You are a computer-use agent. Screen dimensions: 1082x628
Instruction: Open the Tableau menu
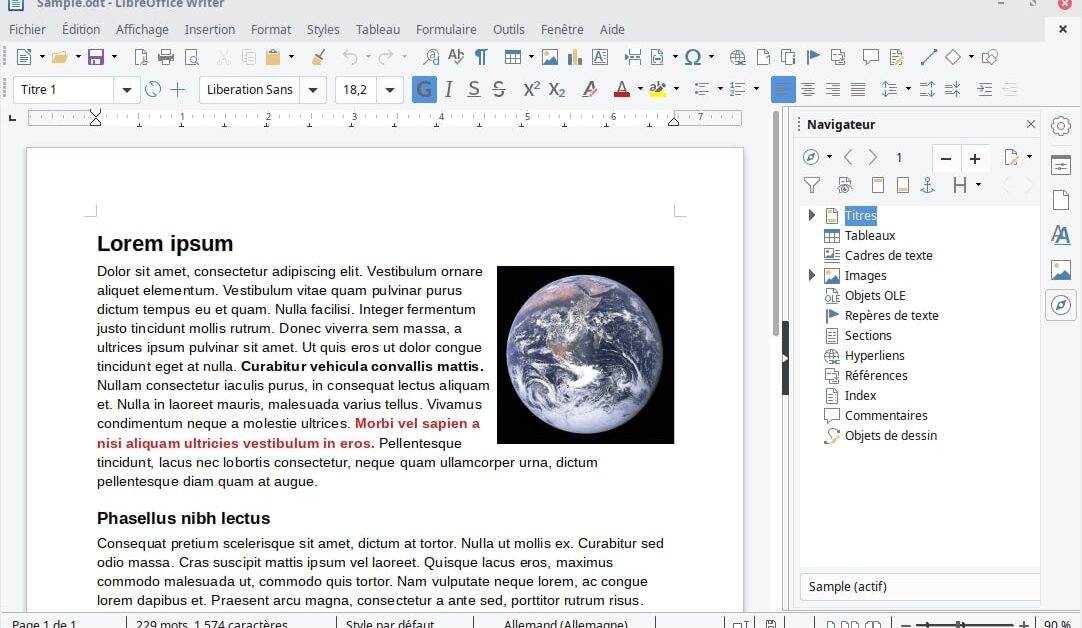tap(377, 29)
